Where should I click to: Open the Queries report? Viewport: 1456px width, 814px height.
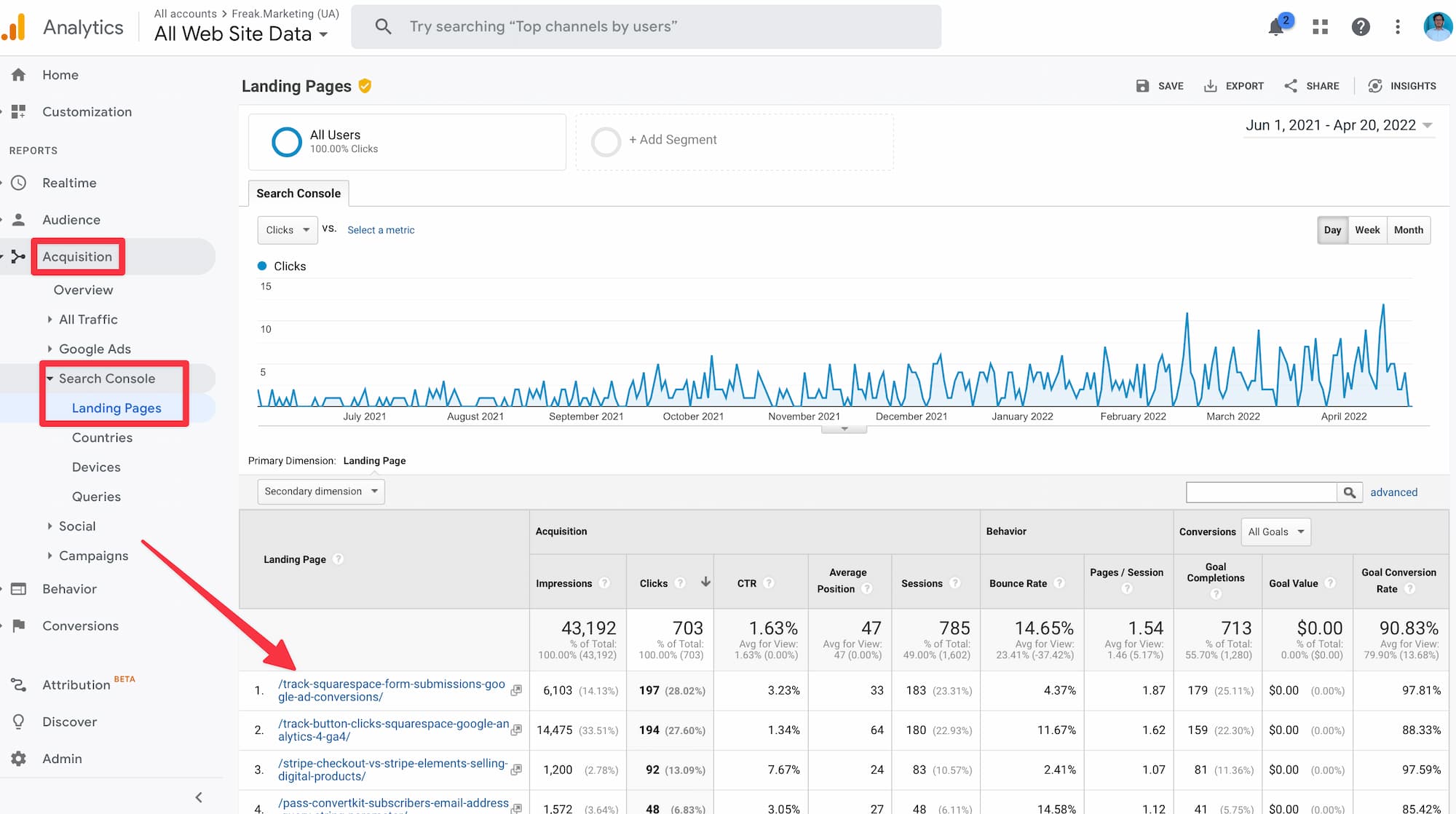click(96, 497)
